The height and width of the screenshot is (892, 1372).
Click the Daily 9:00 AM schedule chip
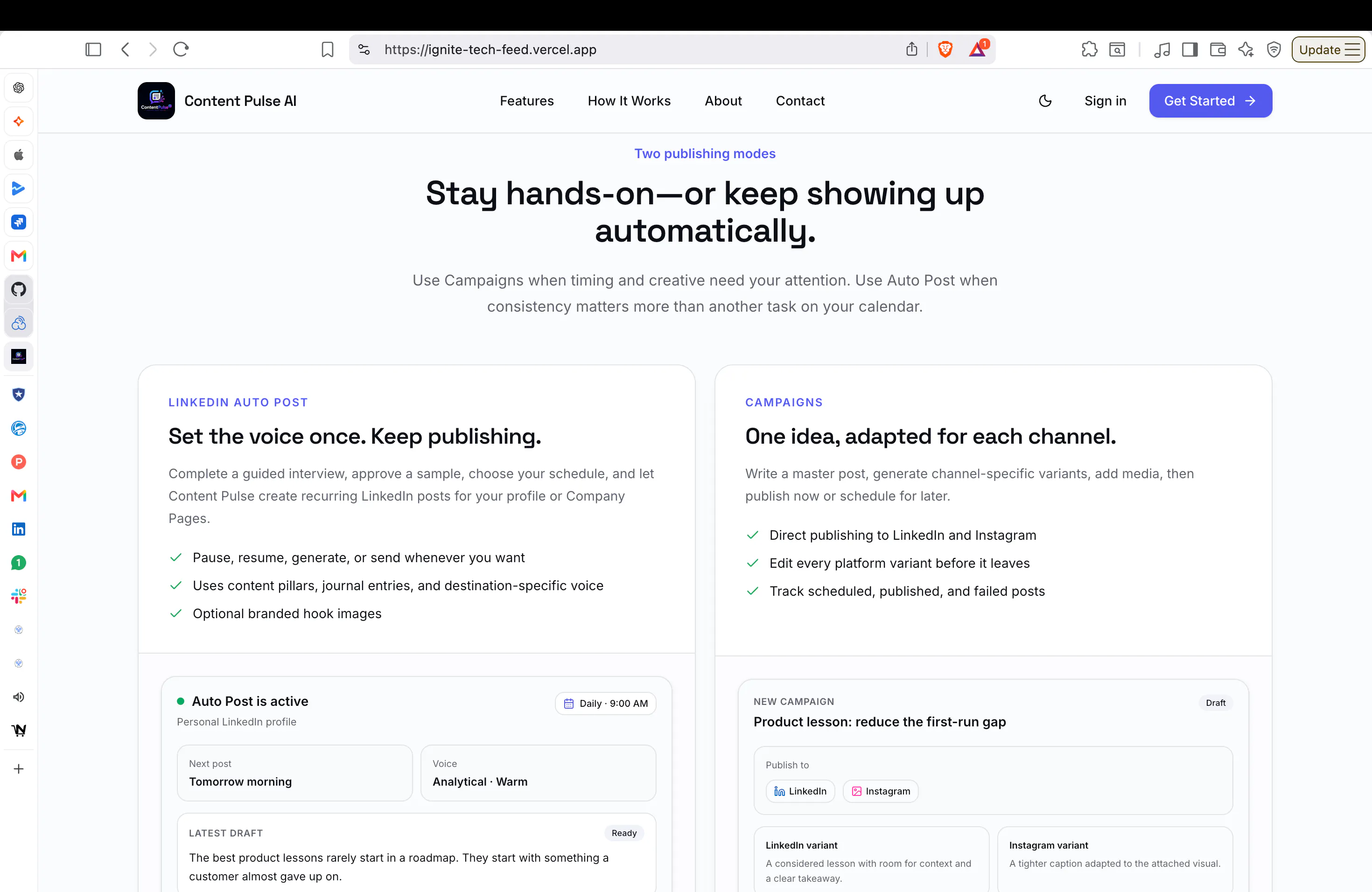605,703
